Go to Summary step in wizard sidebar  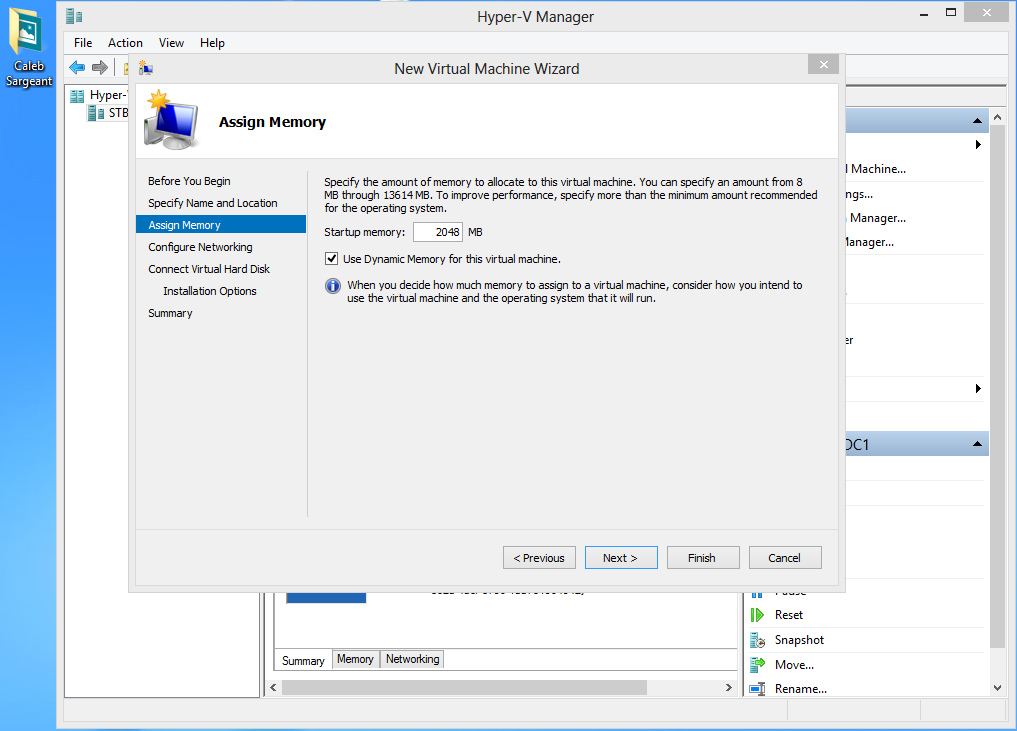pyautogui.click(x=170, y=313)
